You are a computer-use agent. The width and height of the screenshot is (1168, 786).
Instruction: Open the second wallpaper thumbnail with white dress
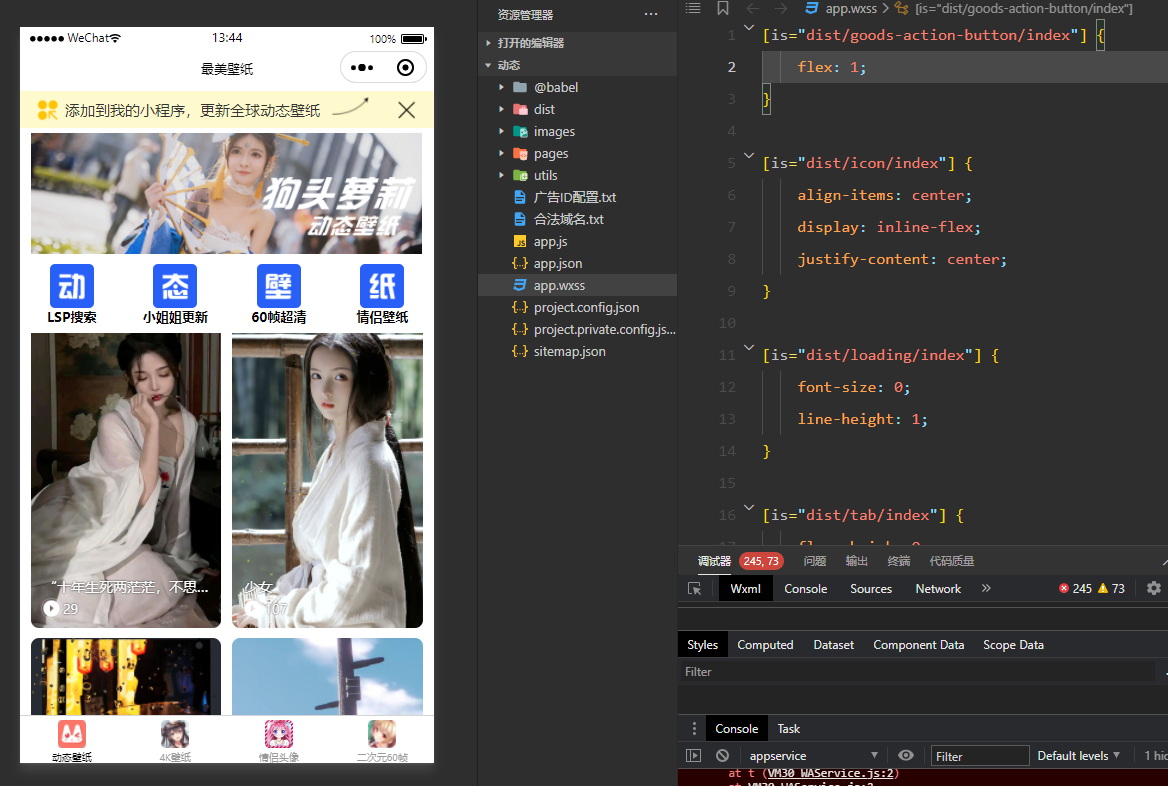[x=327, y=480]
